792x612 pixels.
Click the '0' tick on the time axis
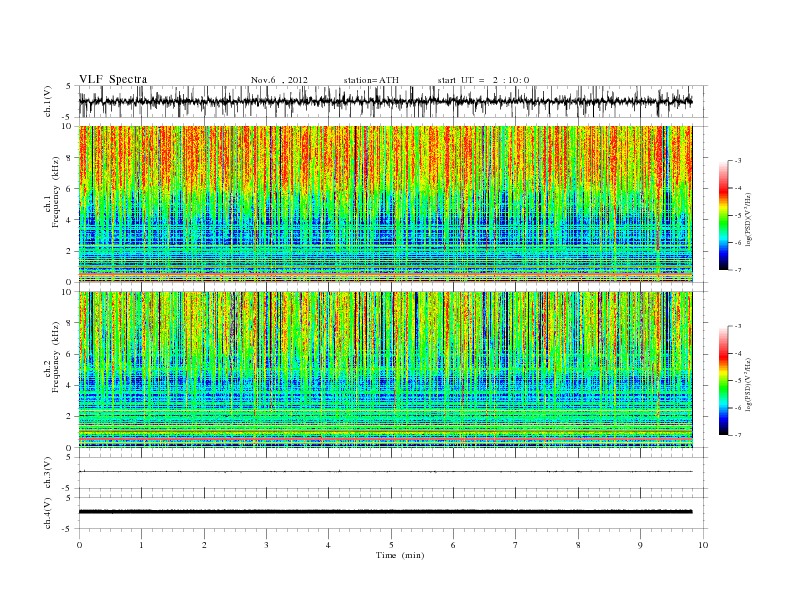pyautogui.click(x=79, y=545)
